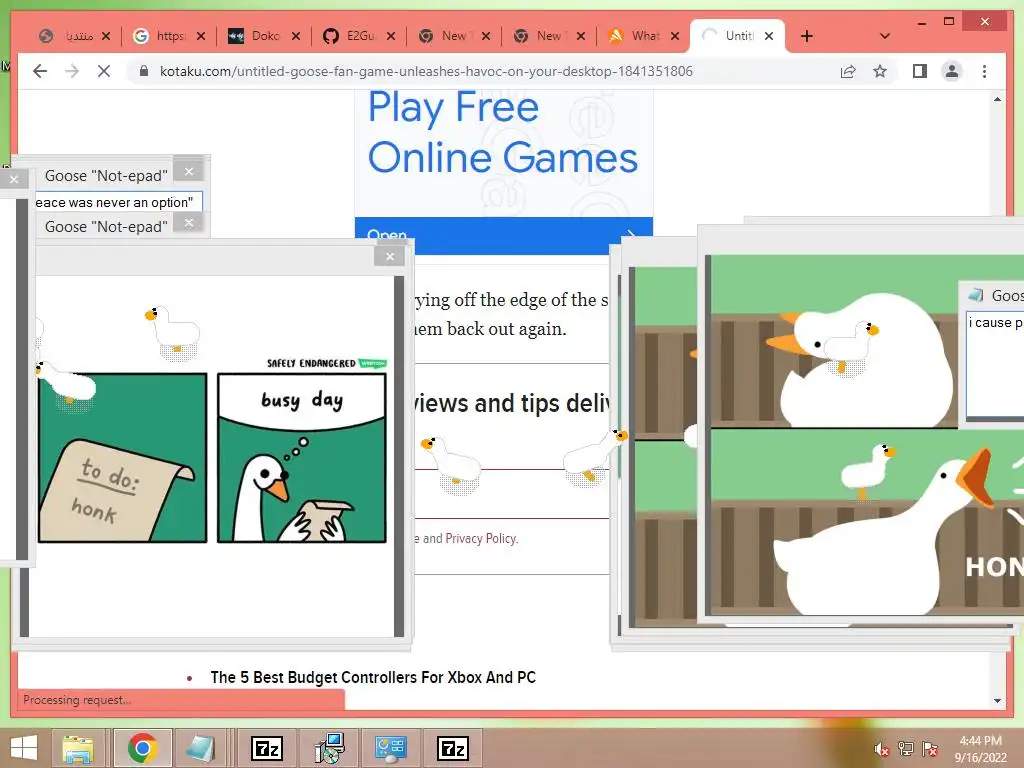Screen dimensions: 1024x768
Task: Open the Chrome side panel
Action: 920,71
